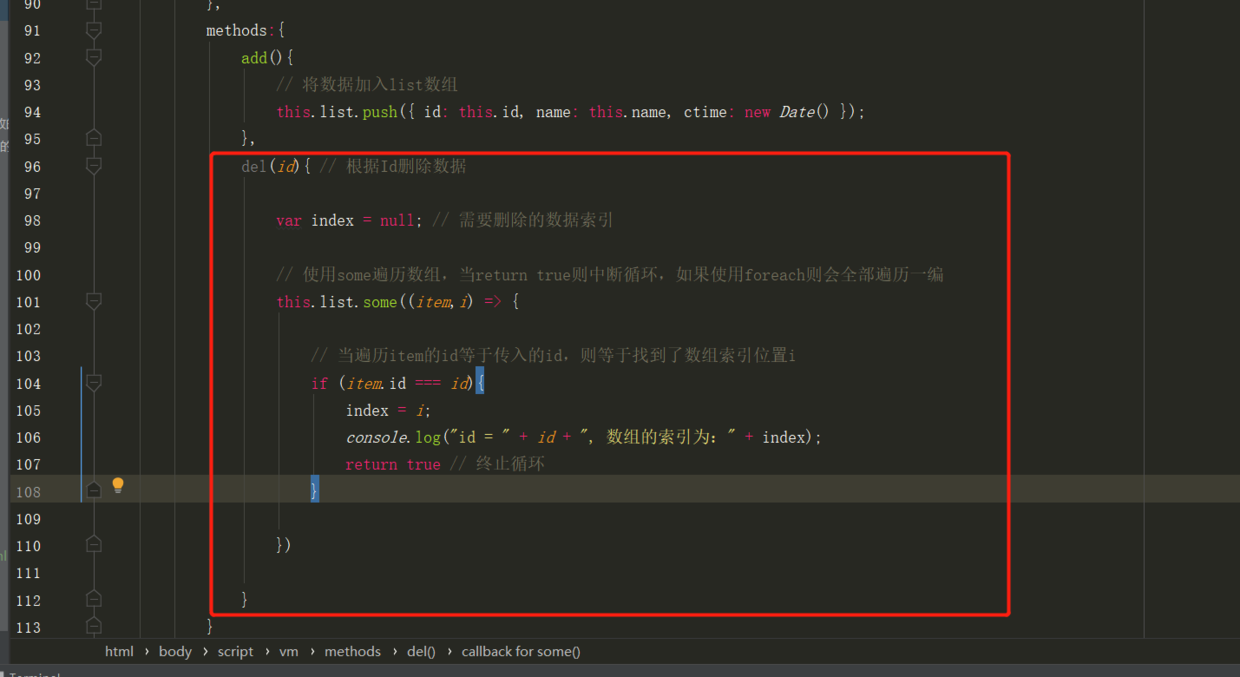Select the vm breadcrumb

(x=289, y=651)
